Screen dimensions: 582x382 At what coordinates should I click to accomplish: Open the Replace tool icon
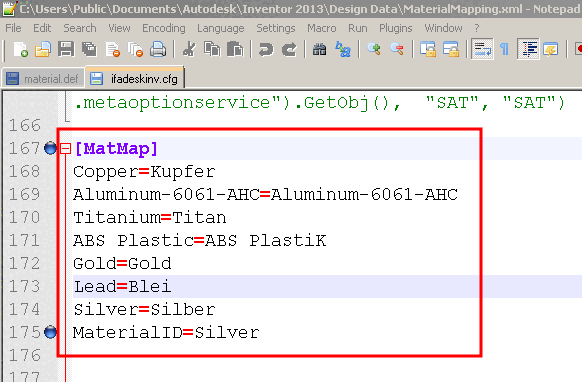[x=343, y=49]
